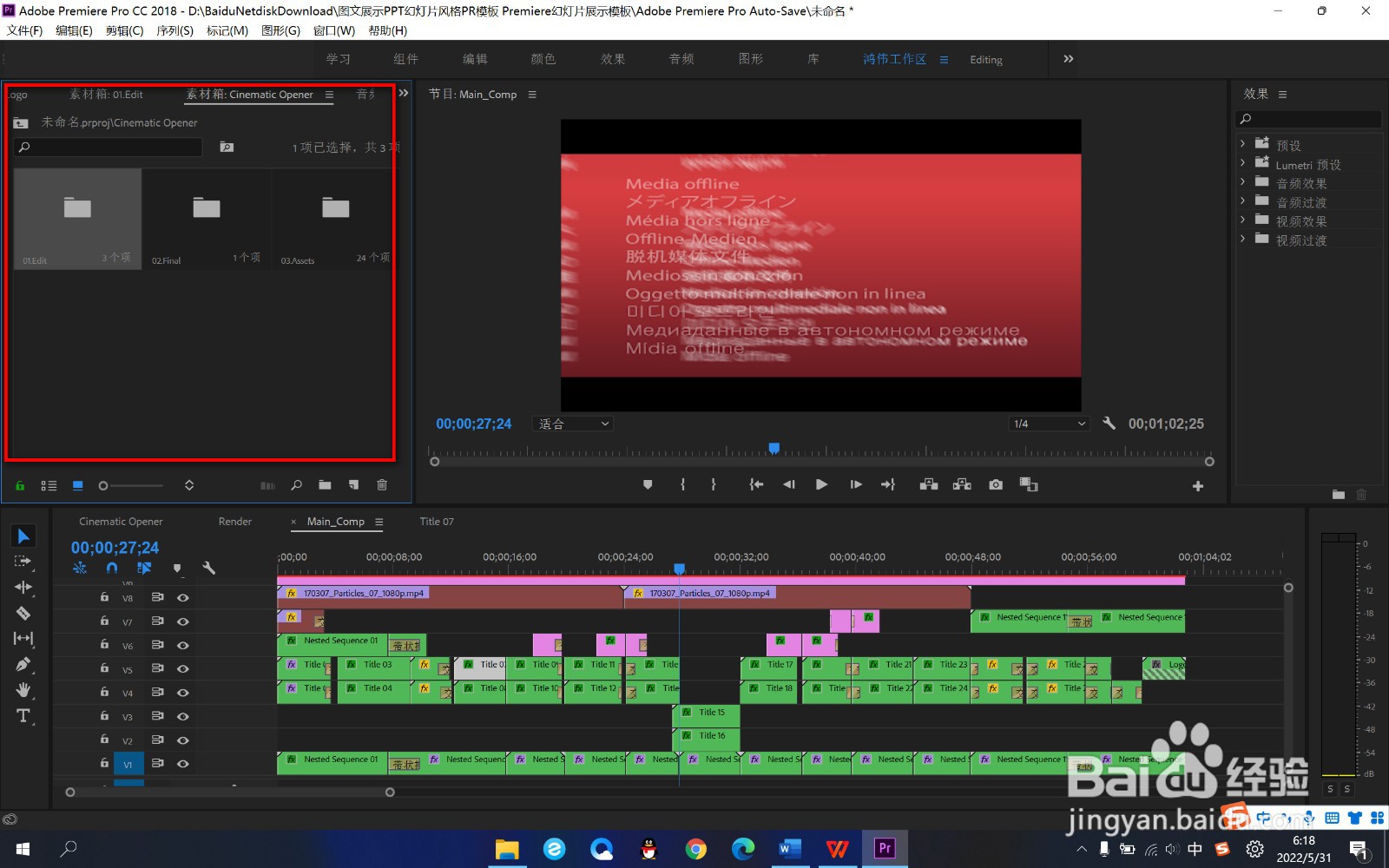Click the project panel search field

pyautogui.click(x=109, y=148)
